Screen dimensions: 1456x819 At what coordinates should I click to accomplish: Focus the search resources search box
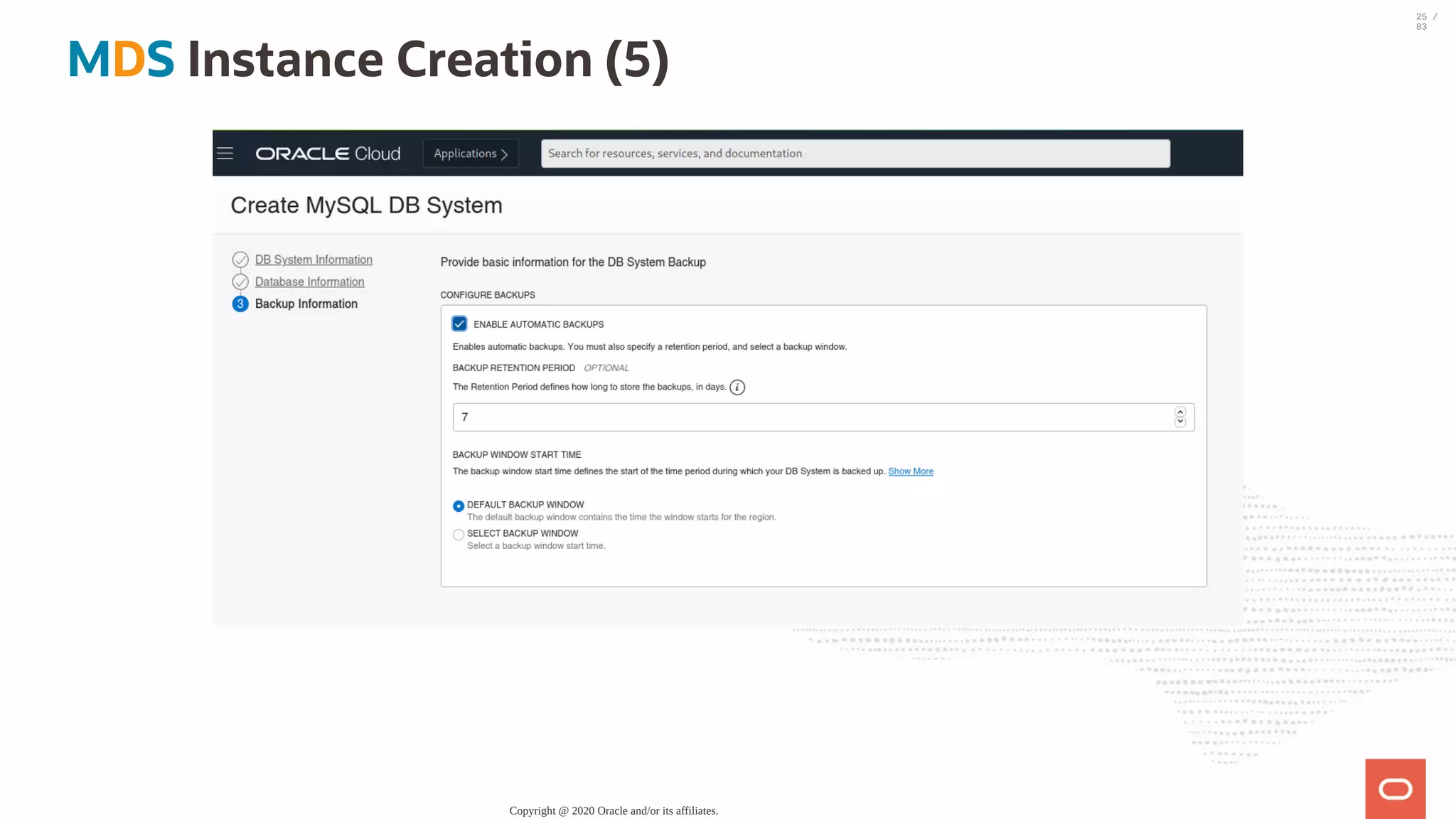[x=855, y=154]
